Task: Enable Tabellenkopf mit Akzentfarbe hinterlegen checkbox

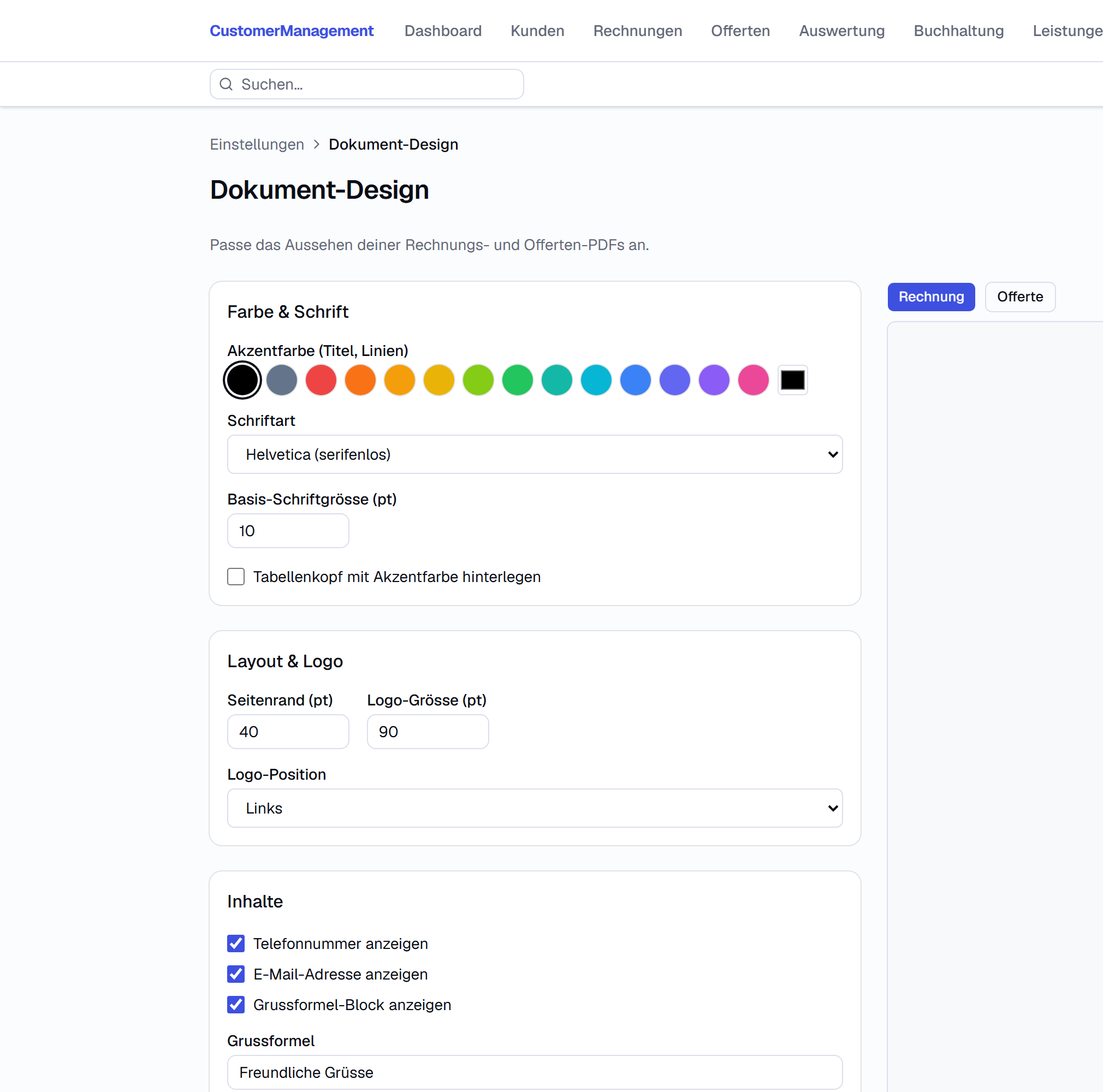Action: [236, 577]
